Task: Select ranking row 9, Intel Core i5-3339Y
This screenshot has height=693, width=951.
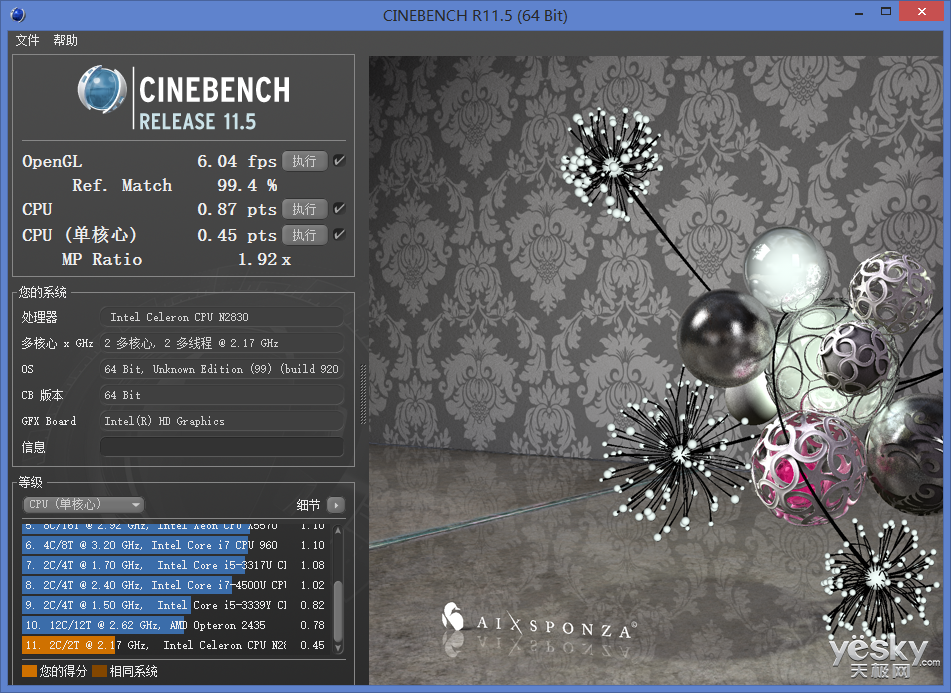Action: 175,605
